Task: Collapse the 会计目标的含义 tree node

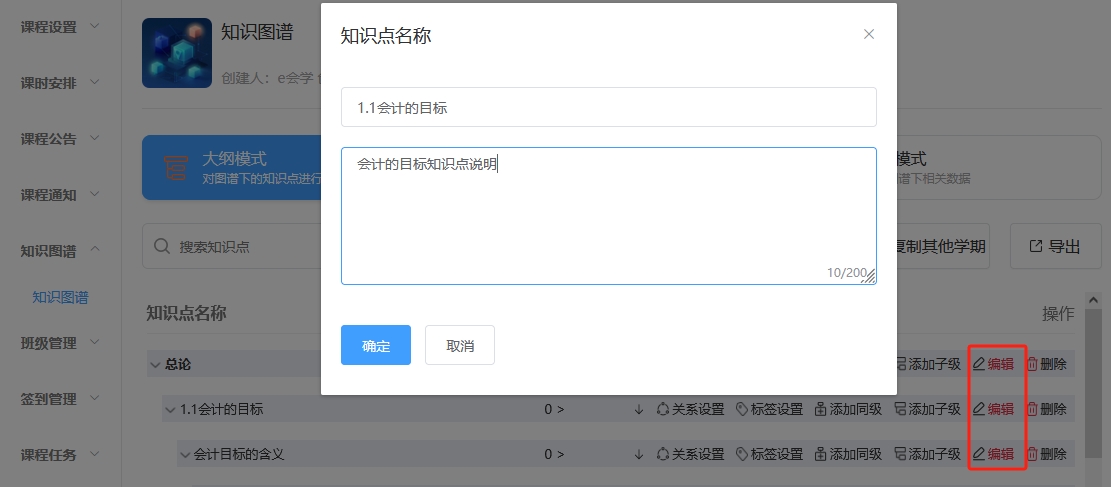Action: pyautogui.click(x=185, y=454)
